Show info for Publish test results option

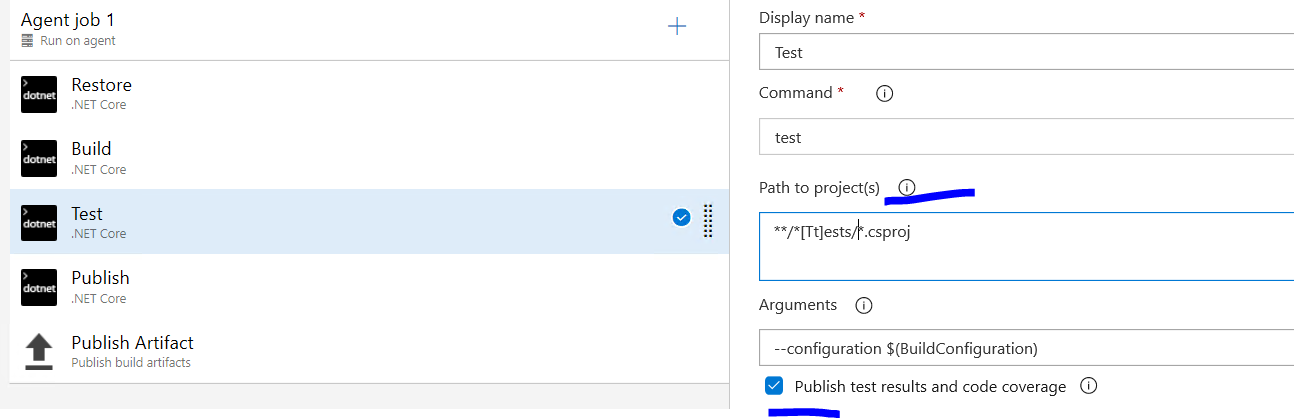[1090, 386]
